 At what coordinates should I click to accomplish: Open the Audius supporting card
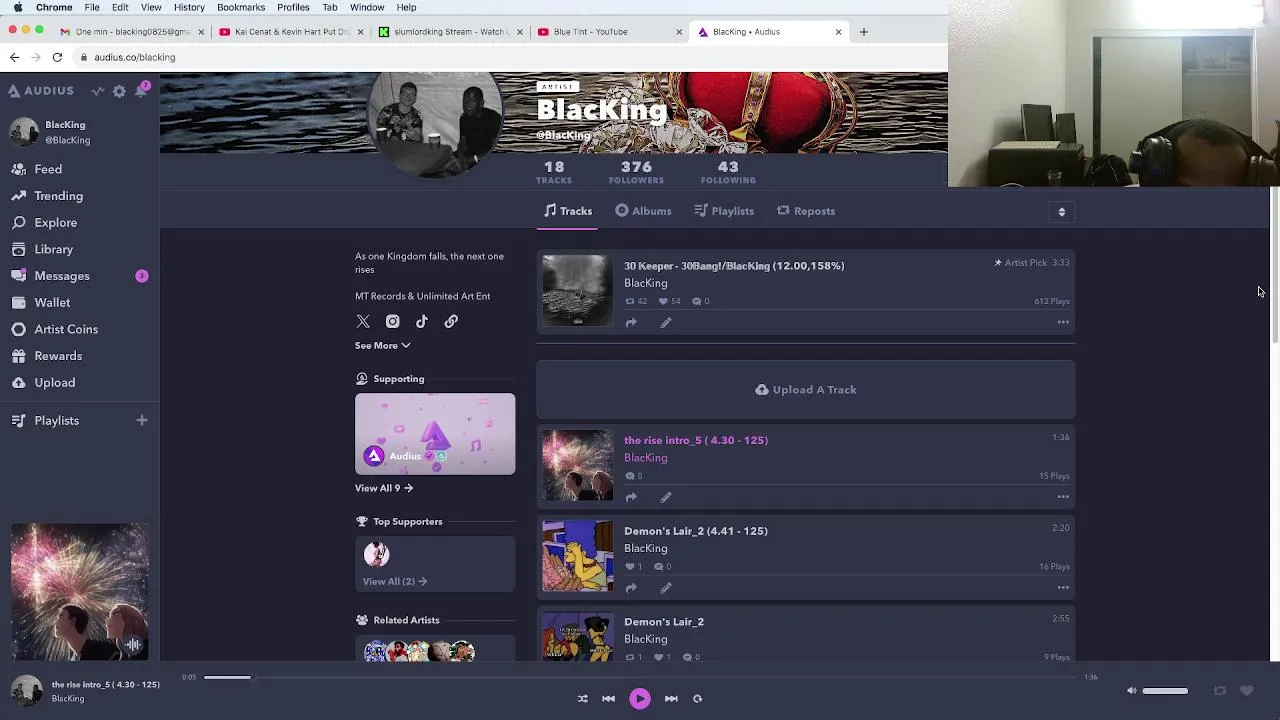coord(435,434)
